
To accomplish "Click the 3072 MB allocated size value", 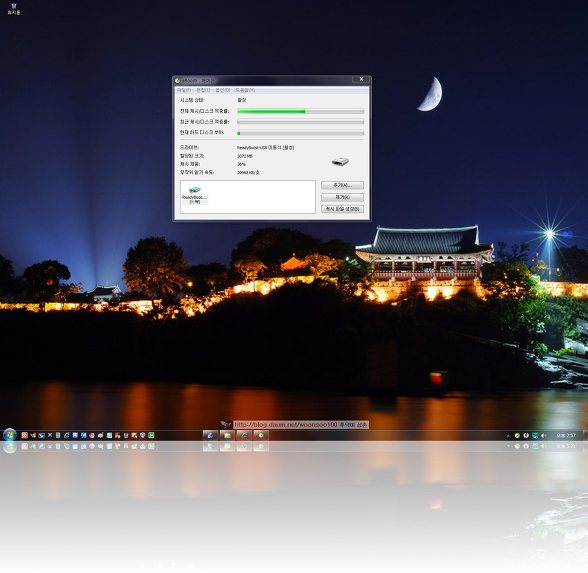I will (244, 156).
